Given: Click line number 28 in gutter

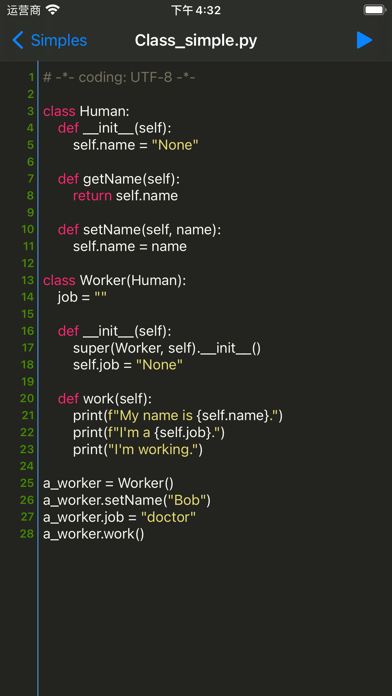Looking at the screenshot, I should coord(27,534).
